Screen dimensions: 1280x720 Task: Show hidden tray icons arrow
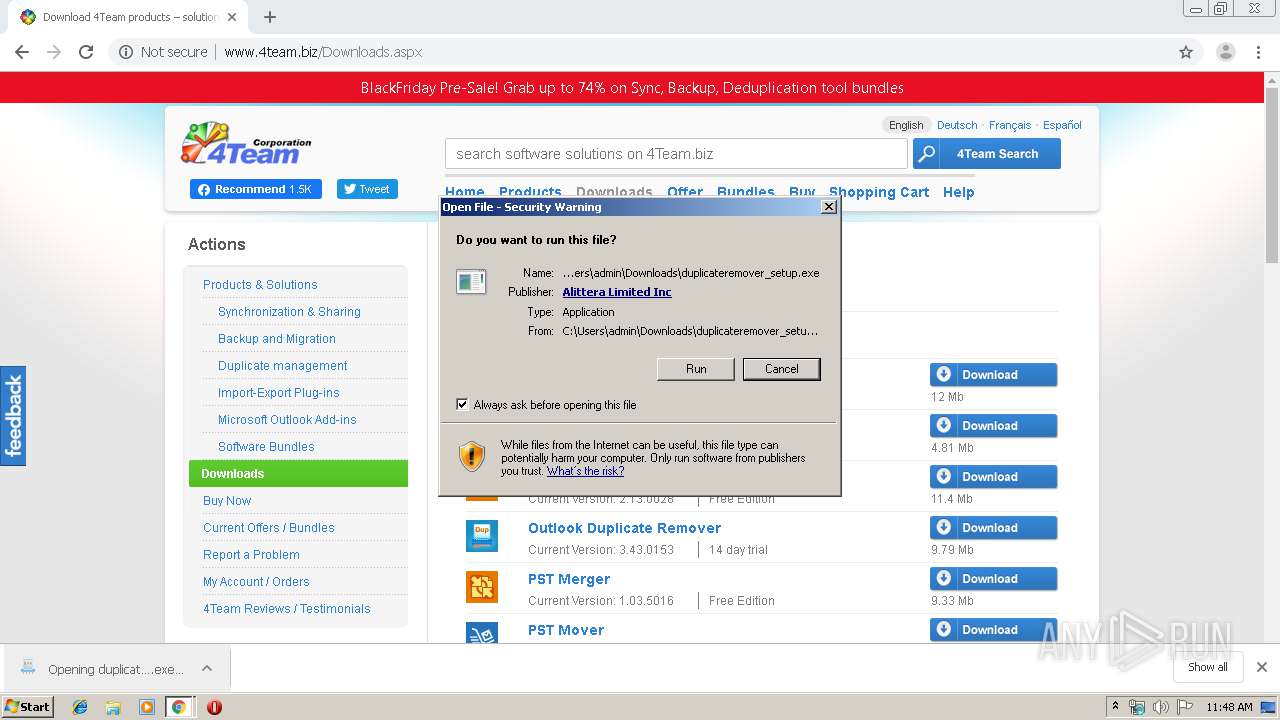tap(1115, 707)
